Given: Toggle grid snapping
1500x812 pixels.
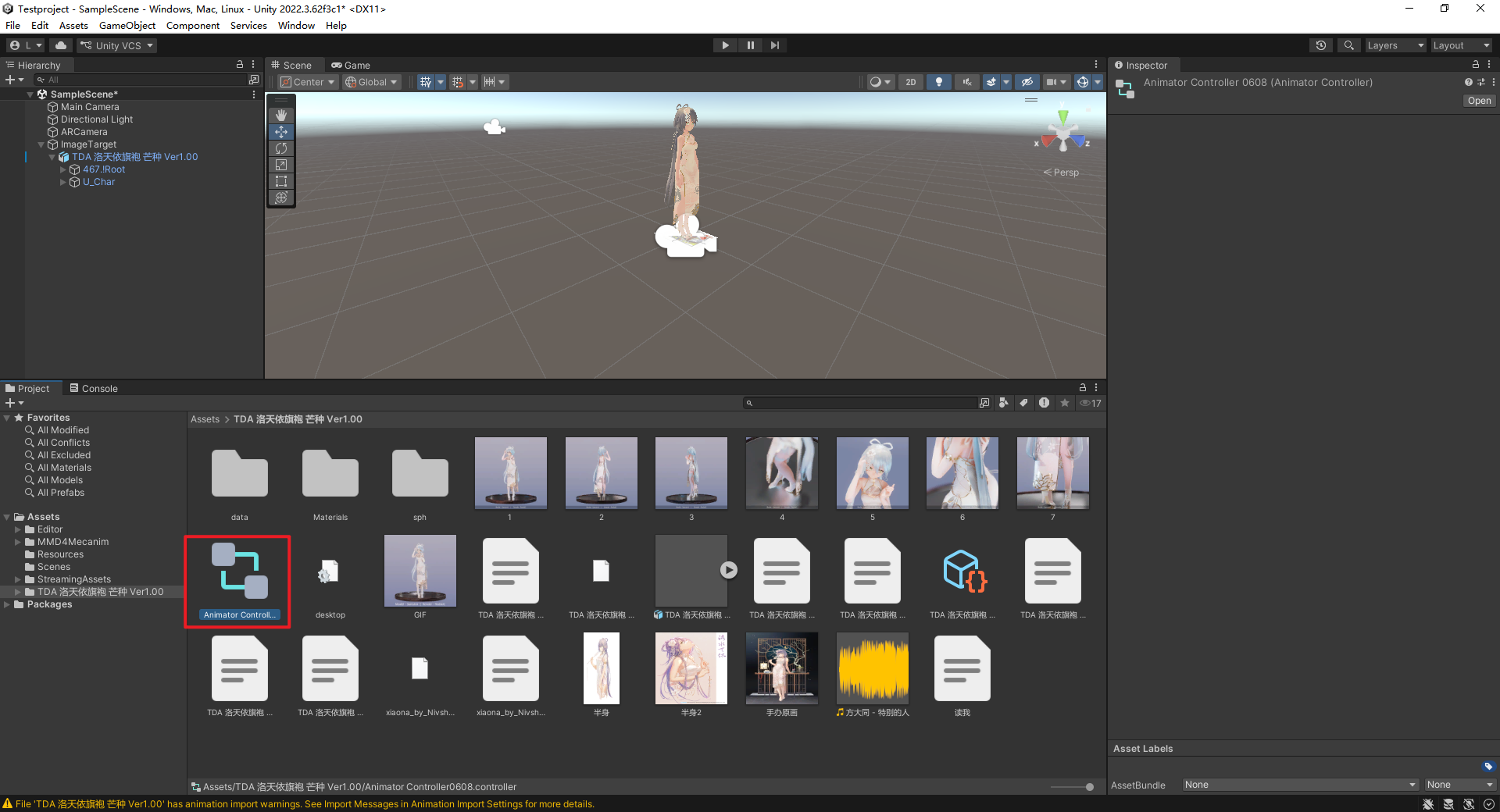Looking at the screenshot, I should 458,82.
